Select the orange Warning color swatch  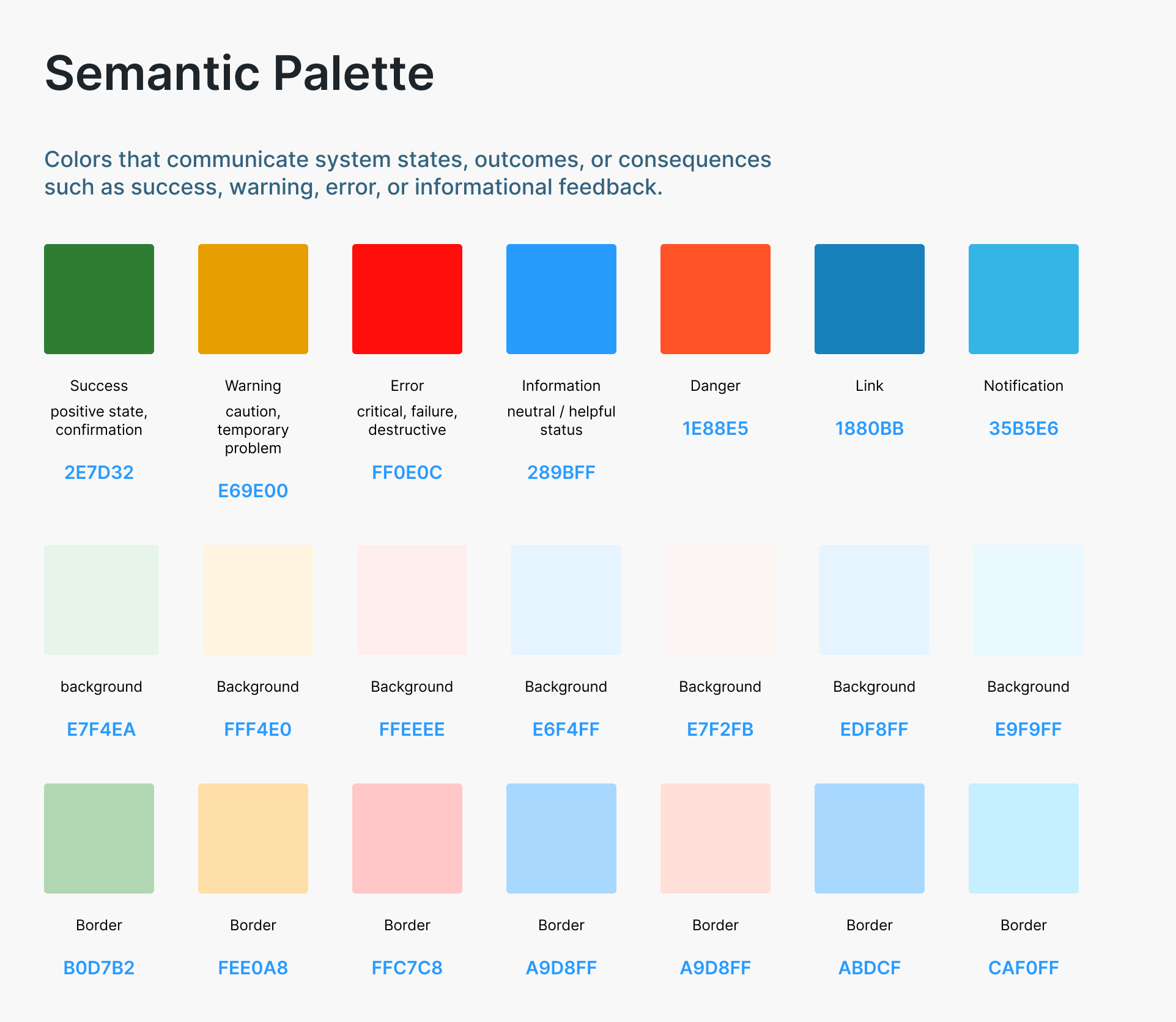click(x=253, y=299)
